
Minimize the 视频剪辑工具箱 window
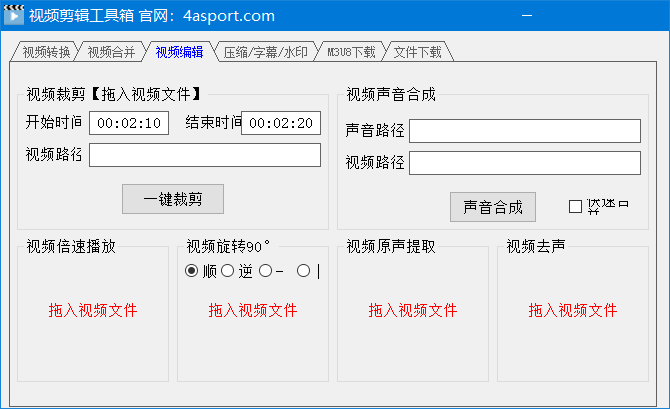click(x=527, y=15)
